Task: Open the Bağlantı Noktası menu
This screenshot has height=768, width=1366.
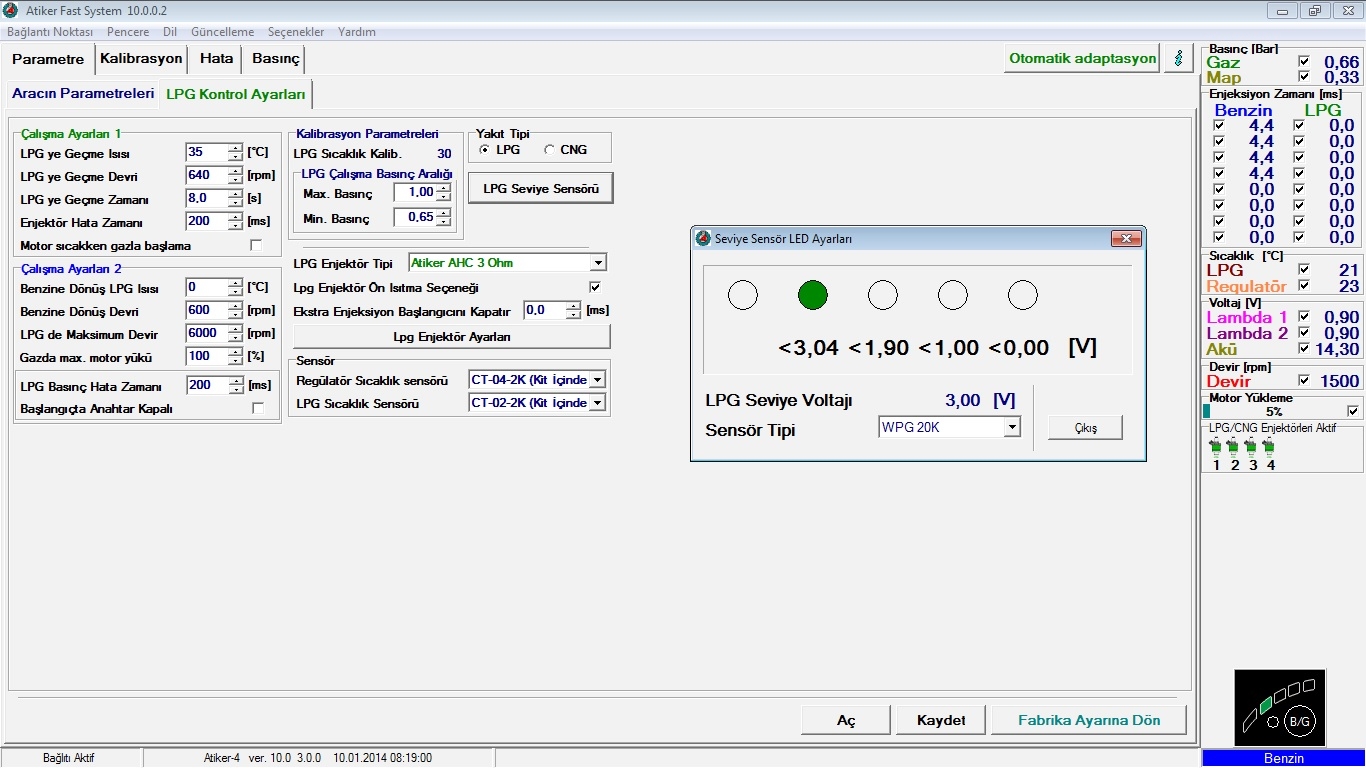Action: 50,32
